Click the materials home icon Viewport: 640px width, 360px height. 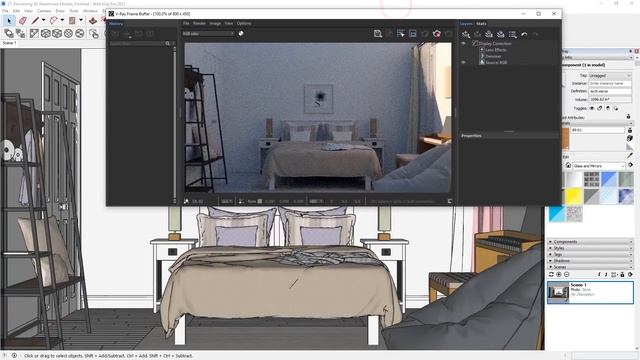[568, 165]
